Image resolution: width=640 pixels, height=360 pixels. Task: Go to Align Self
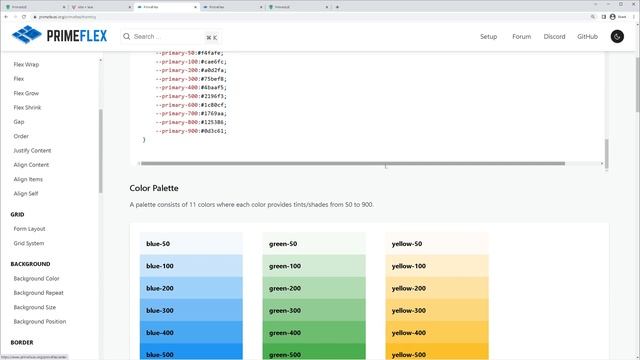point(26,193)
